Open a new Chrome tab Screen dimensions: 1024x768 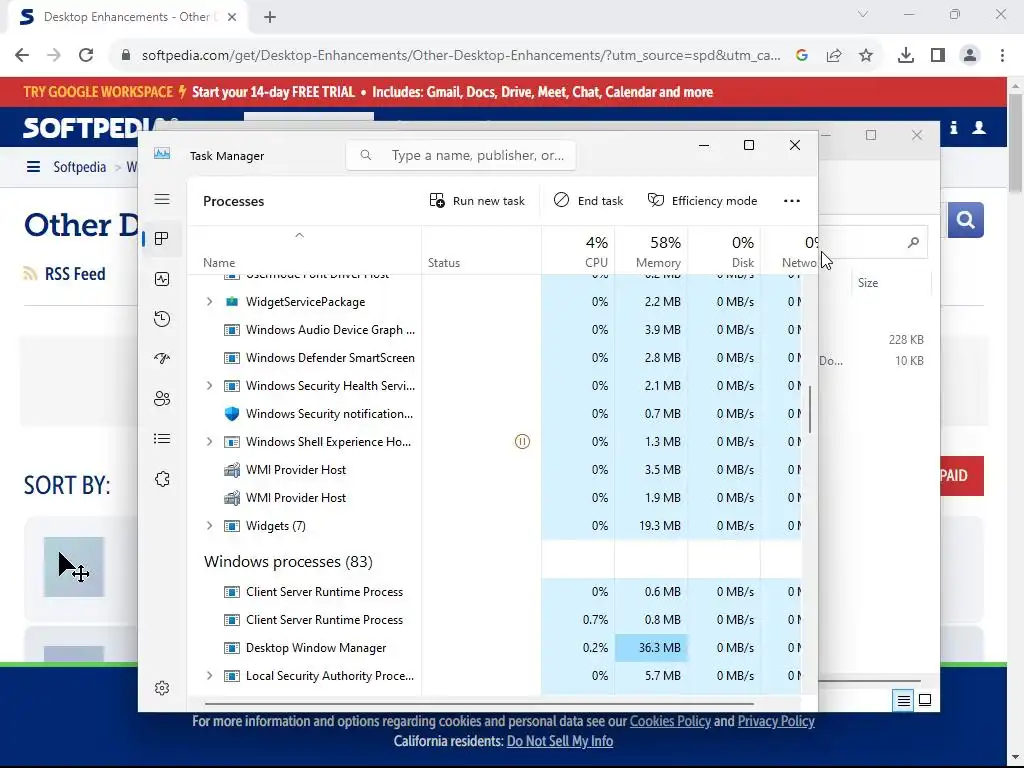coord(270,17)
